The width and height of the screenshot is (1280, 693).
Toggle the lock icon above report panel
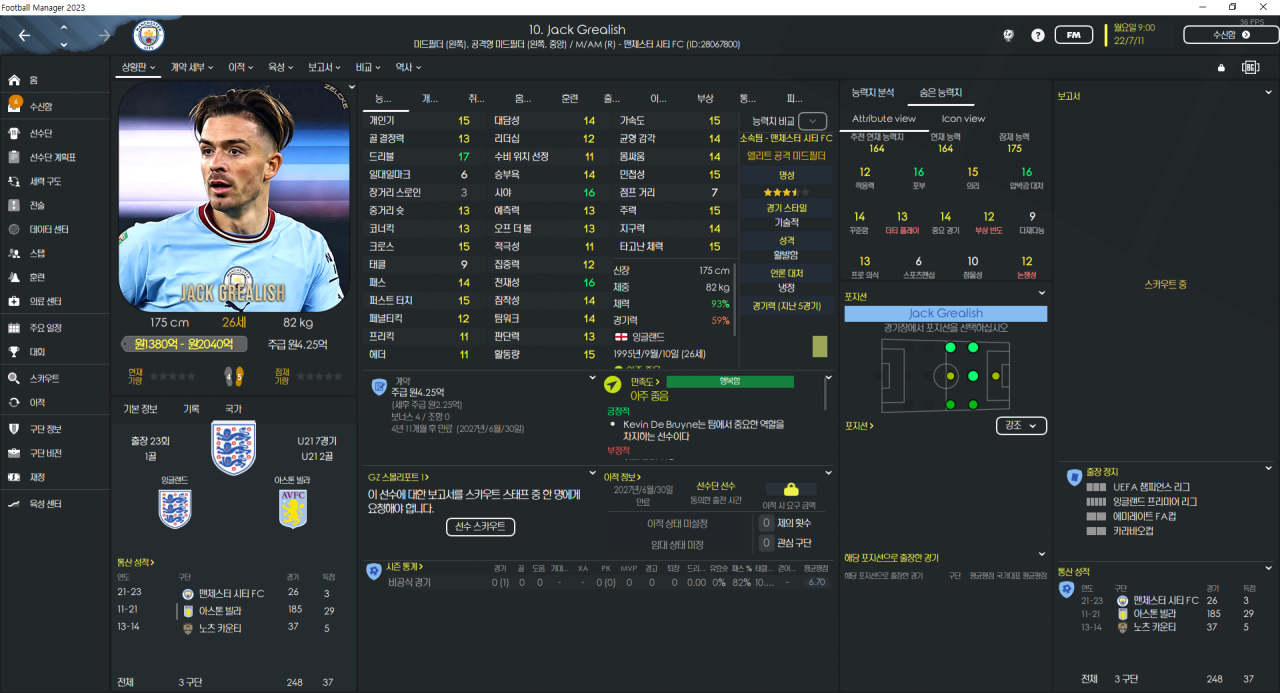[x=1221, y=68]
